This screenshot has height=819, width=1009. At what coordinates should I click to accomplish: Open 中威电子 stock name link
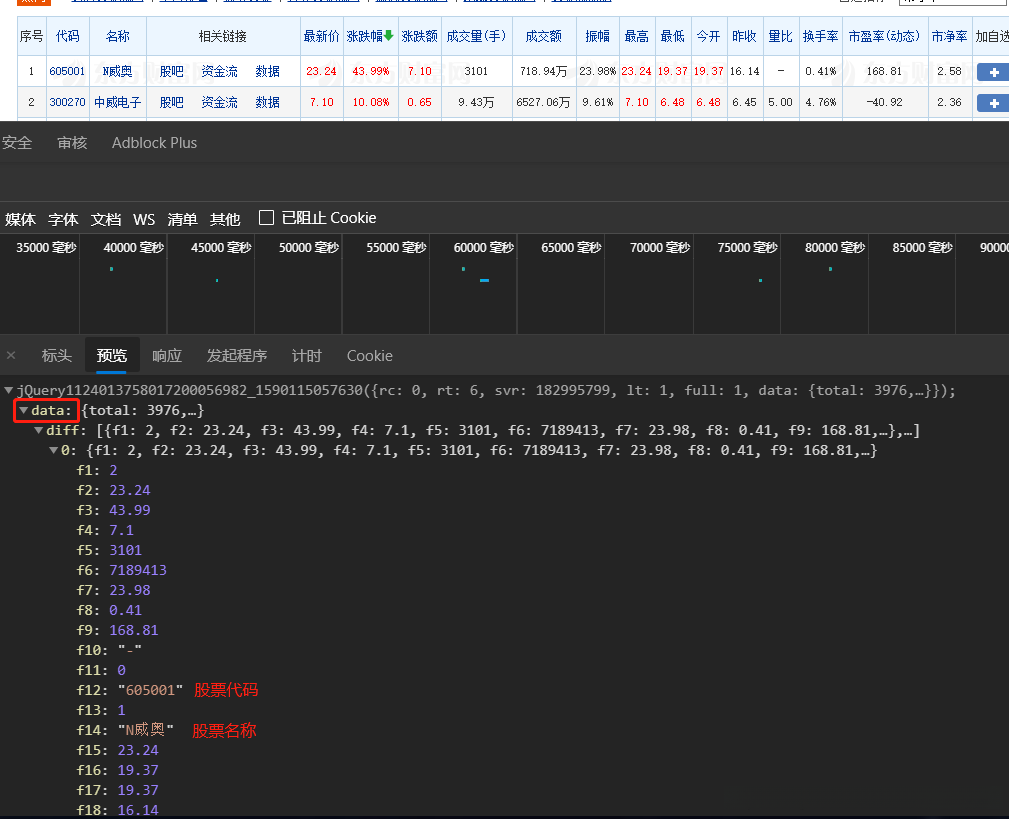(117, 102)
